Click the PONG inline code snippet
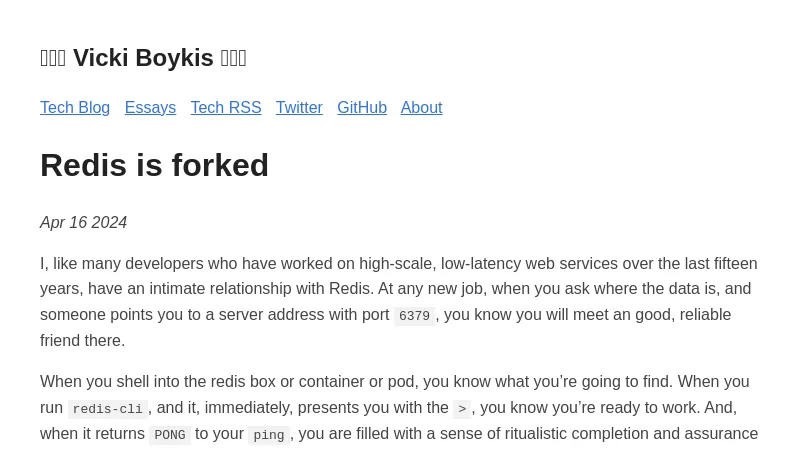The image size is (800, 450). pyautogui.click(x=169, y=435)
